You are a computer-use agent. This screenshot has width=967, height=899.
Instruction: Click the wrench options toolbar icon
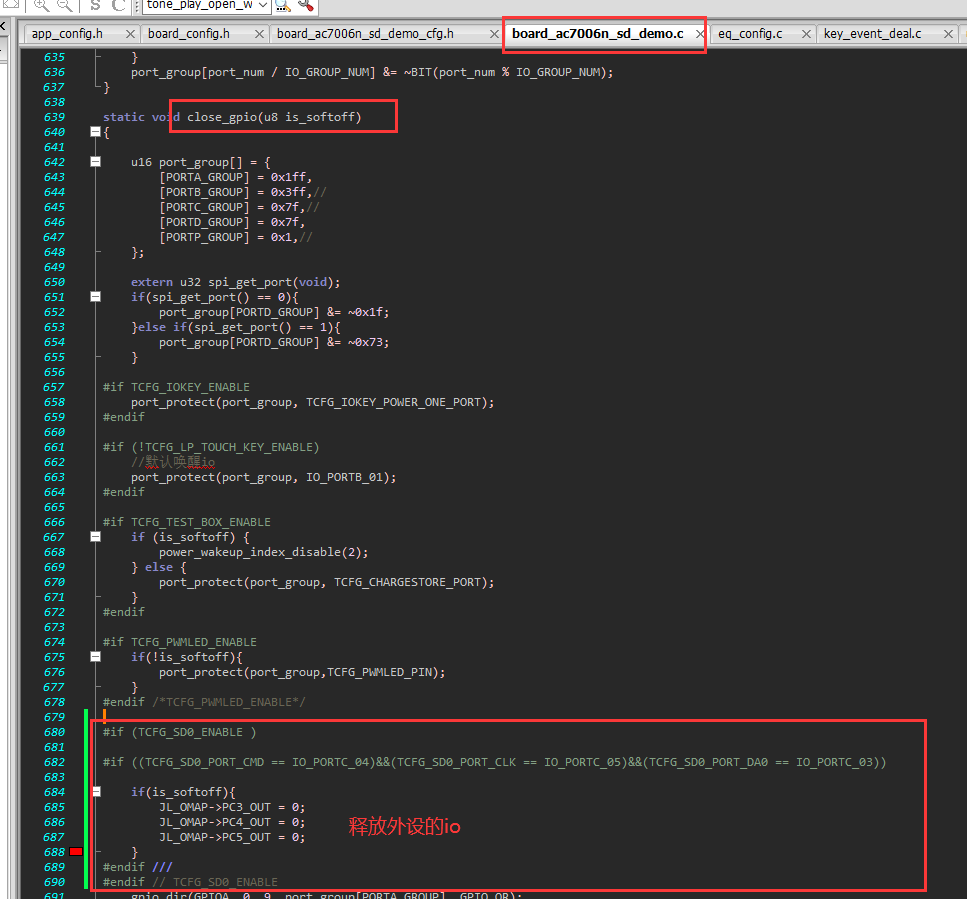(305, 6)
